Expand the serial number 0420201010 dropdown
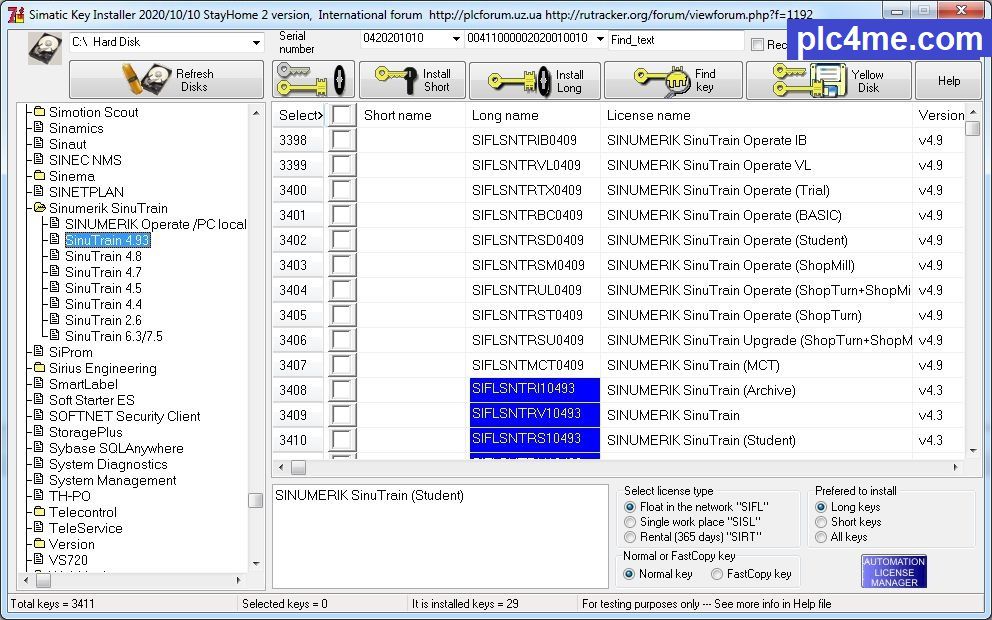Viewport: 992px width, 620px height. [455, 39]
